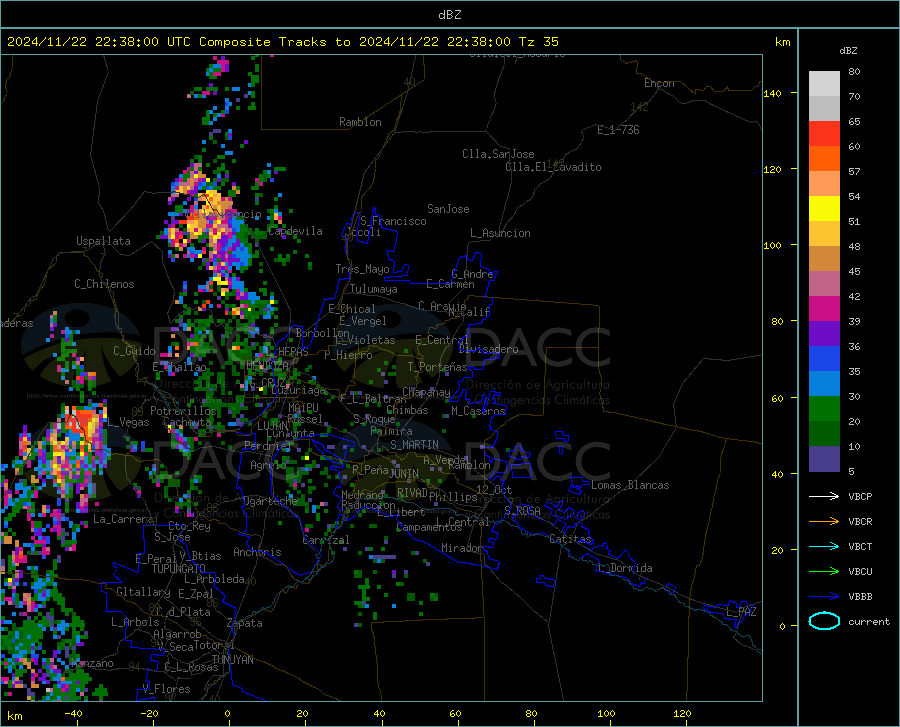This screenshot has height=727, width=900.
Task: Click the Clla.SanJose label on map
Action: point(498,154)
